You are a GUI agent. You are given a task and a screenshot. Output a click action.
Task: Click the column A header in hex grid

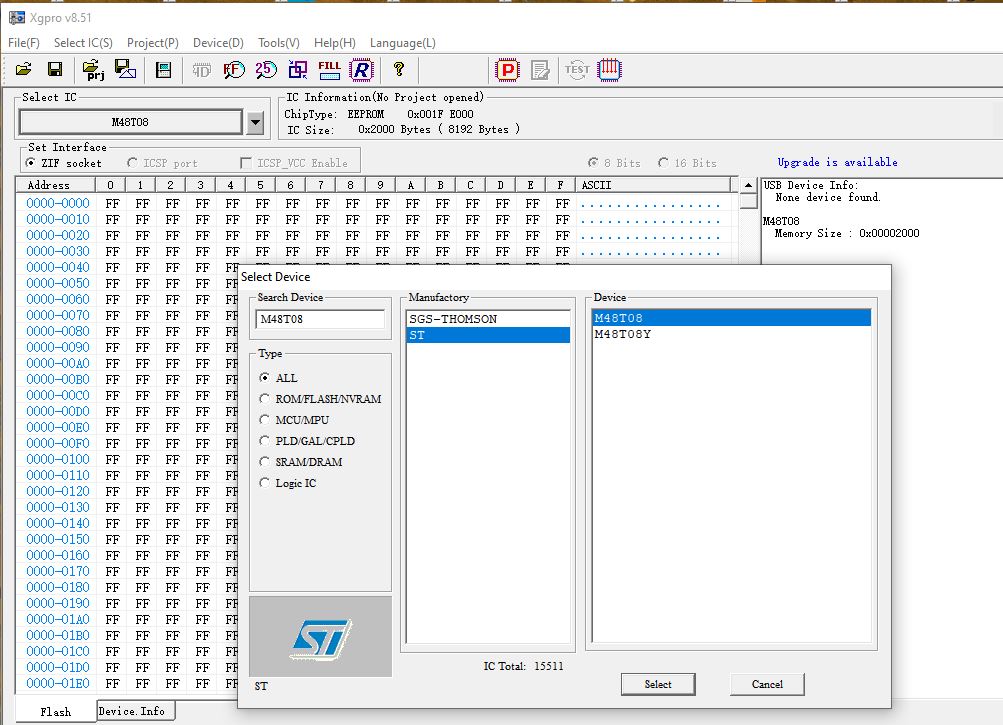pyautogui.click(x=411, y=185)
